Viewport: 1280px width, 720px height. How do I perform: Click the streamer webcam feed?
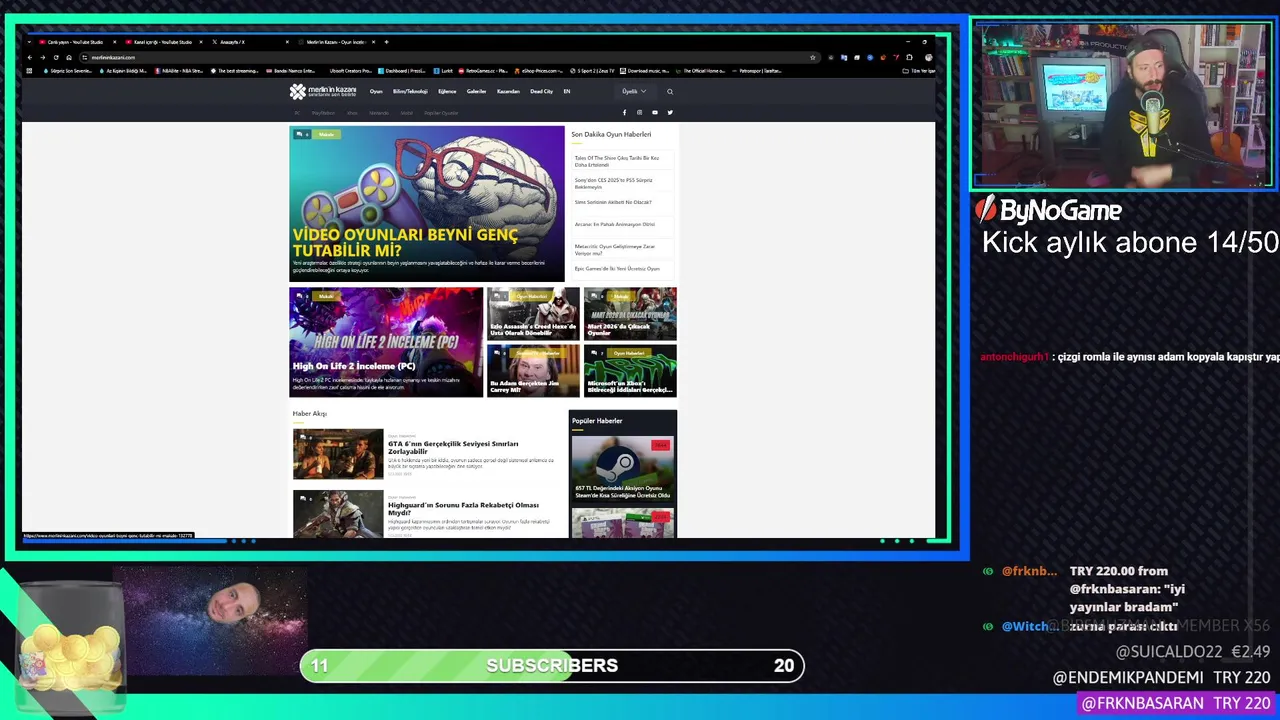(1123, 105)
